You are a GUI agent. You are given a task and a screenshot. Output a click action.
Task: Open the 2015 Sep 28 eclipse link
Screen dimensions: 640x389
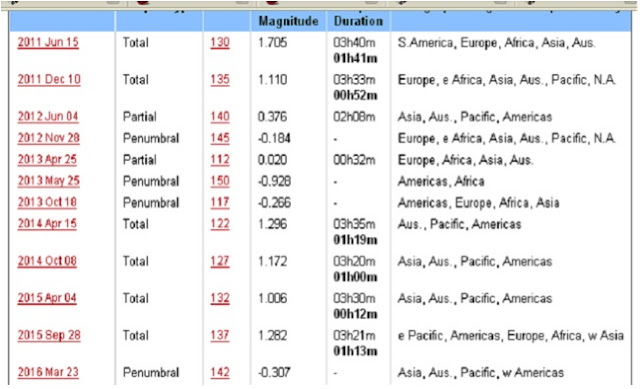click(49, 335)
